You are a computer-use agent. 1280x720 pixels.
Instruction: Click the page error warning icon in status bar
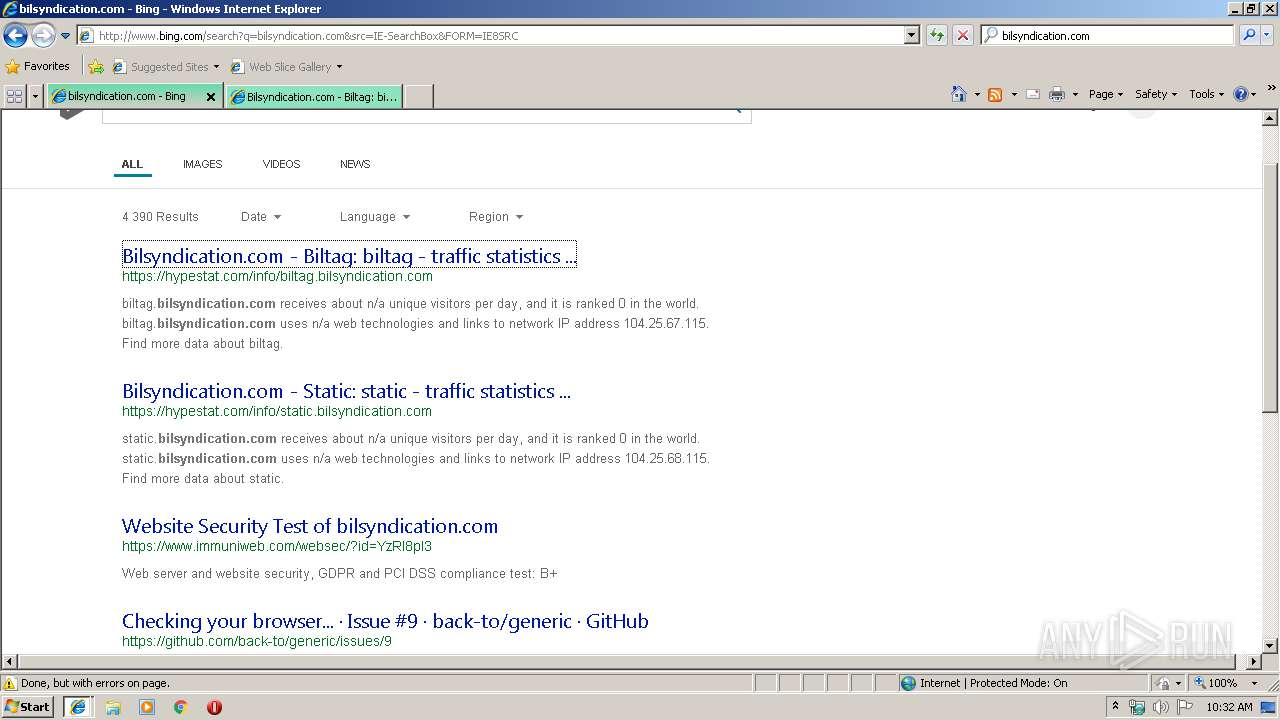coord(10,683)
